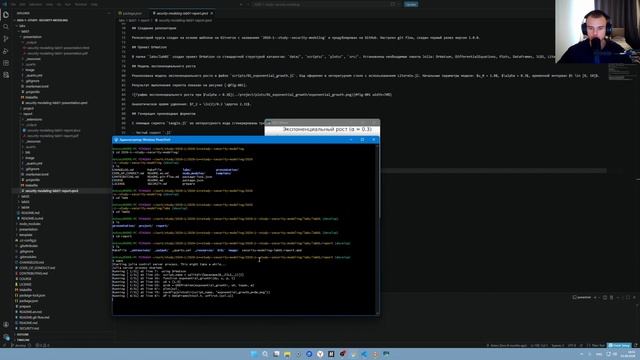
Task: Click the git branch indicator in status bar
Action: (18, 345)
